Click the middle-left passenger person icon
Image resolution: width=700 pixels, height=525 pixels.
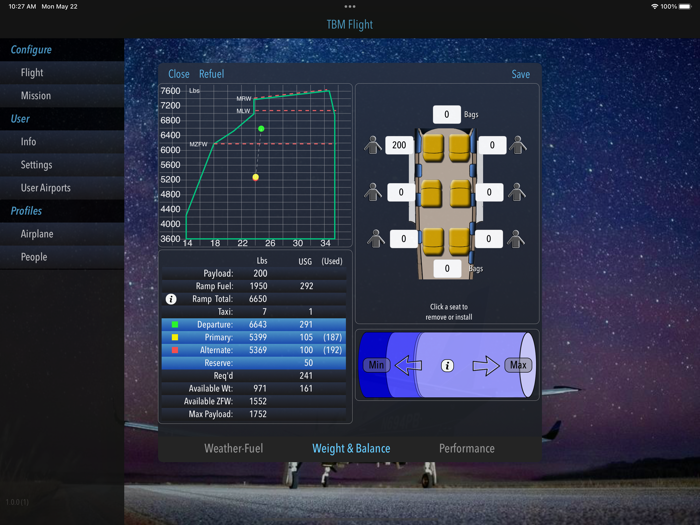pyautogui.click(x=373, y=192)
